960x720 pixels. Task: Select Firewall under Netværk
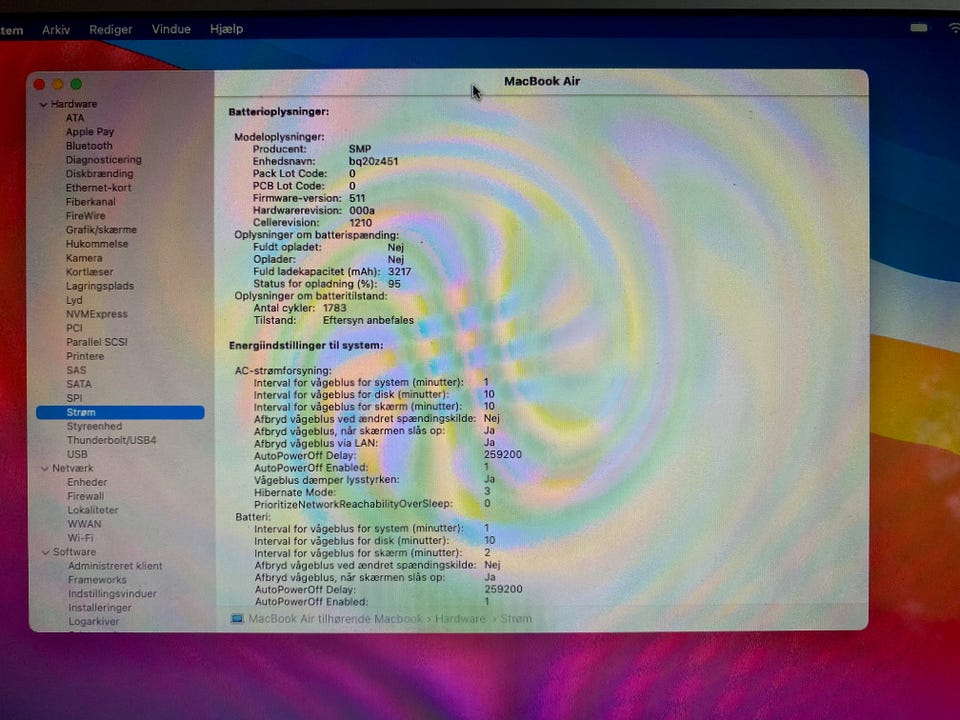pos(86,497)
